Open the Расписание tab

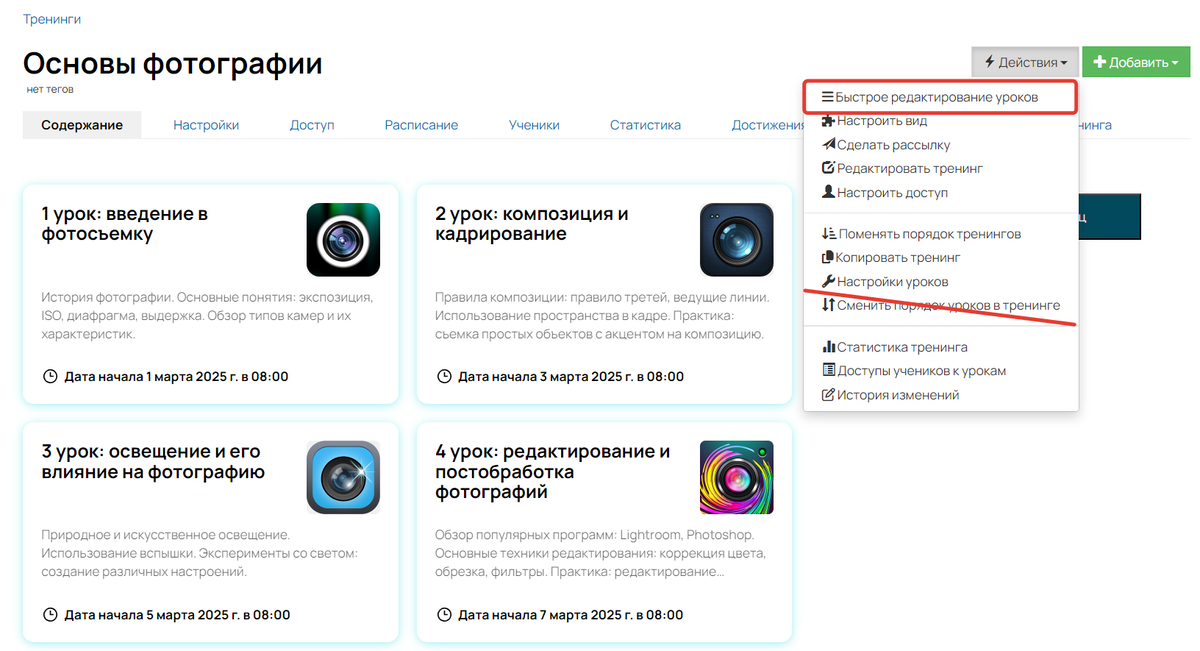point(421,125)
